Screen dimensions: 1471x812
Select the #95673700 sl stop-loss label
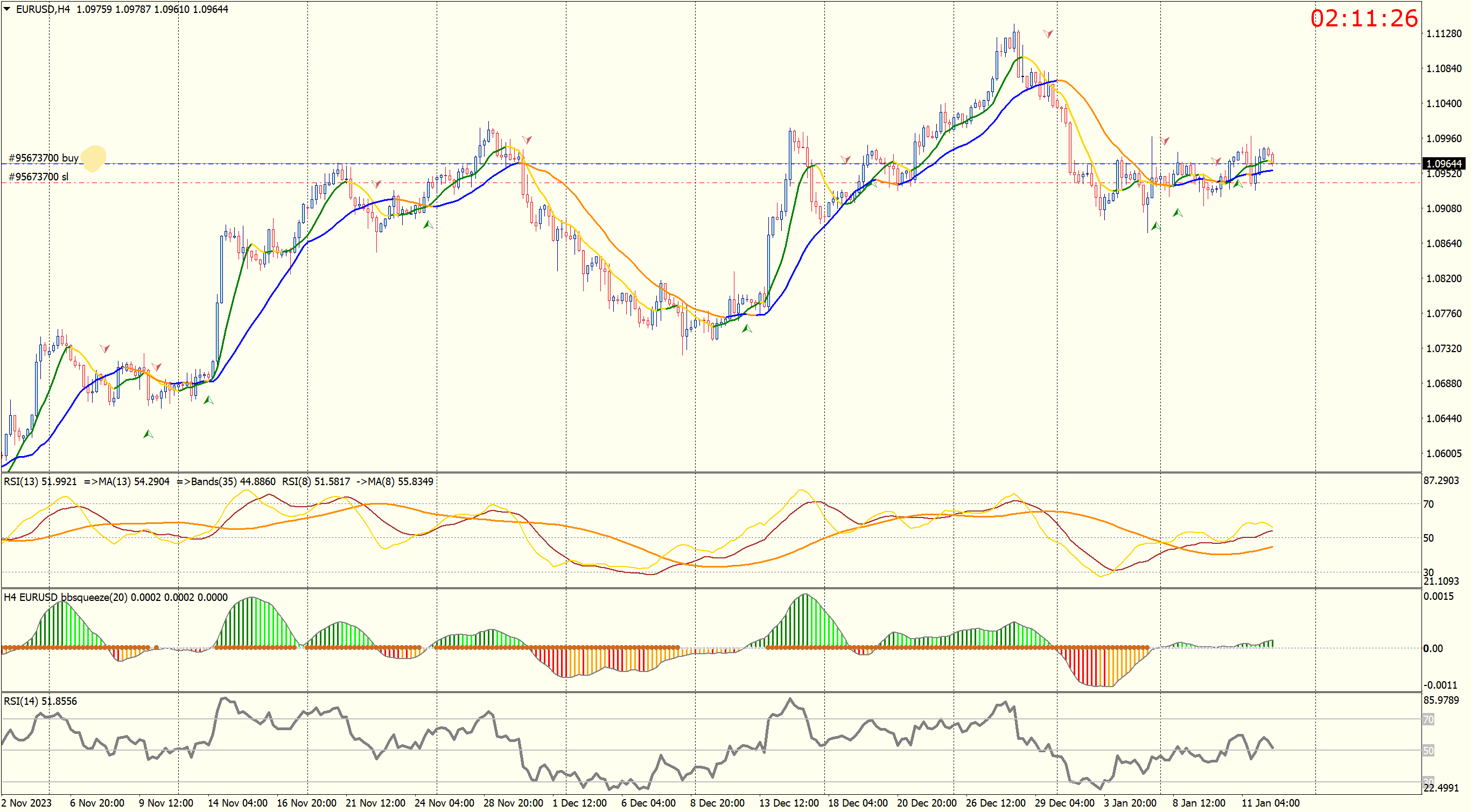pyautogui.click(x=38, y=177)
